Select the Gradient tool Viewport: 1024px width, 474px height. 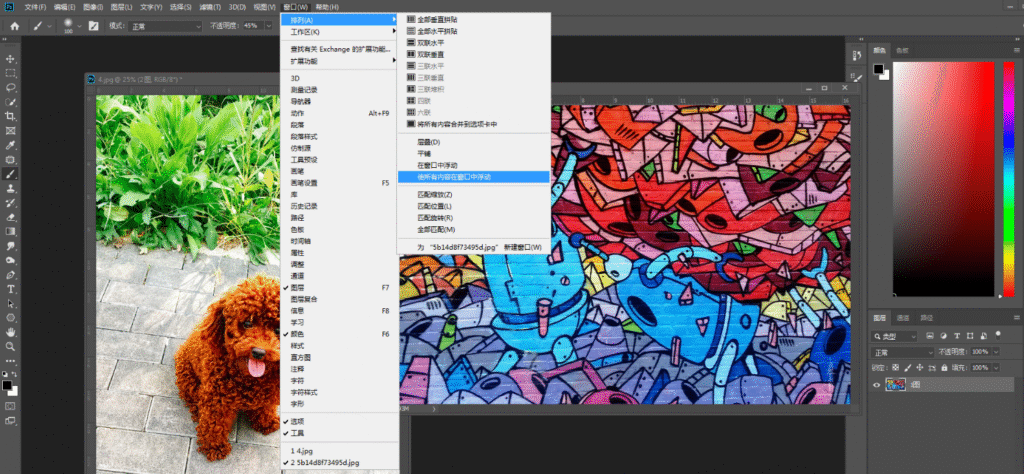[10, 231]
